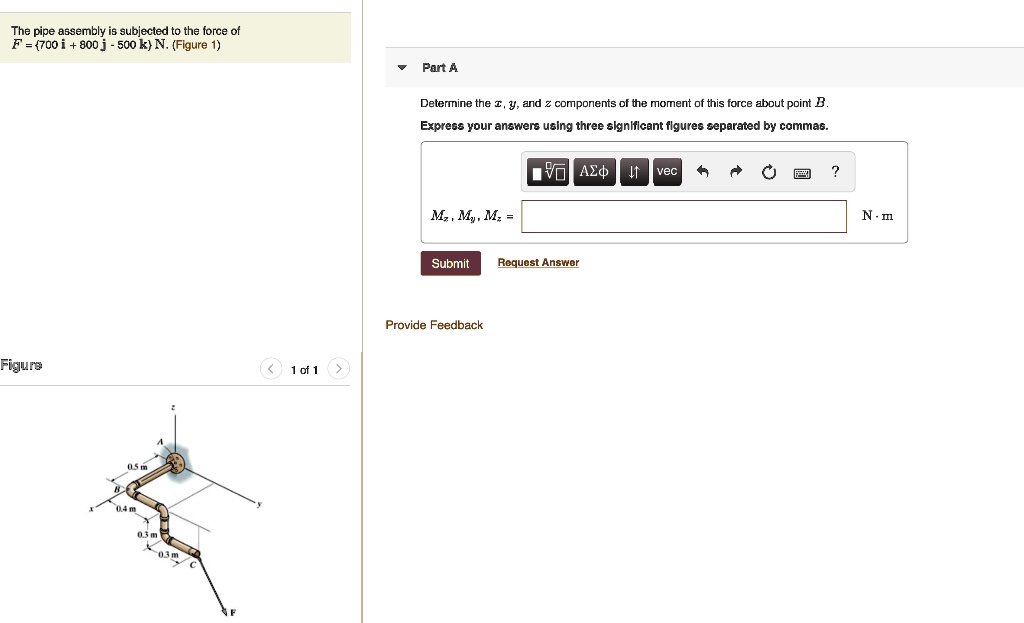Image resolution: width=1024 pixels, height=623 pixels.
Task: Select the Part A header
Action: click(x=438, y=67)
